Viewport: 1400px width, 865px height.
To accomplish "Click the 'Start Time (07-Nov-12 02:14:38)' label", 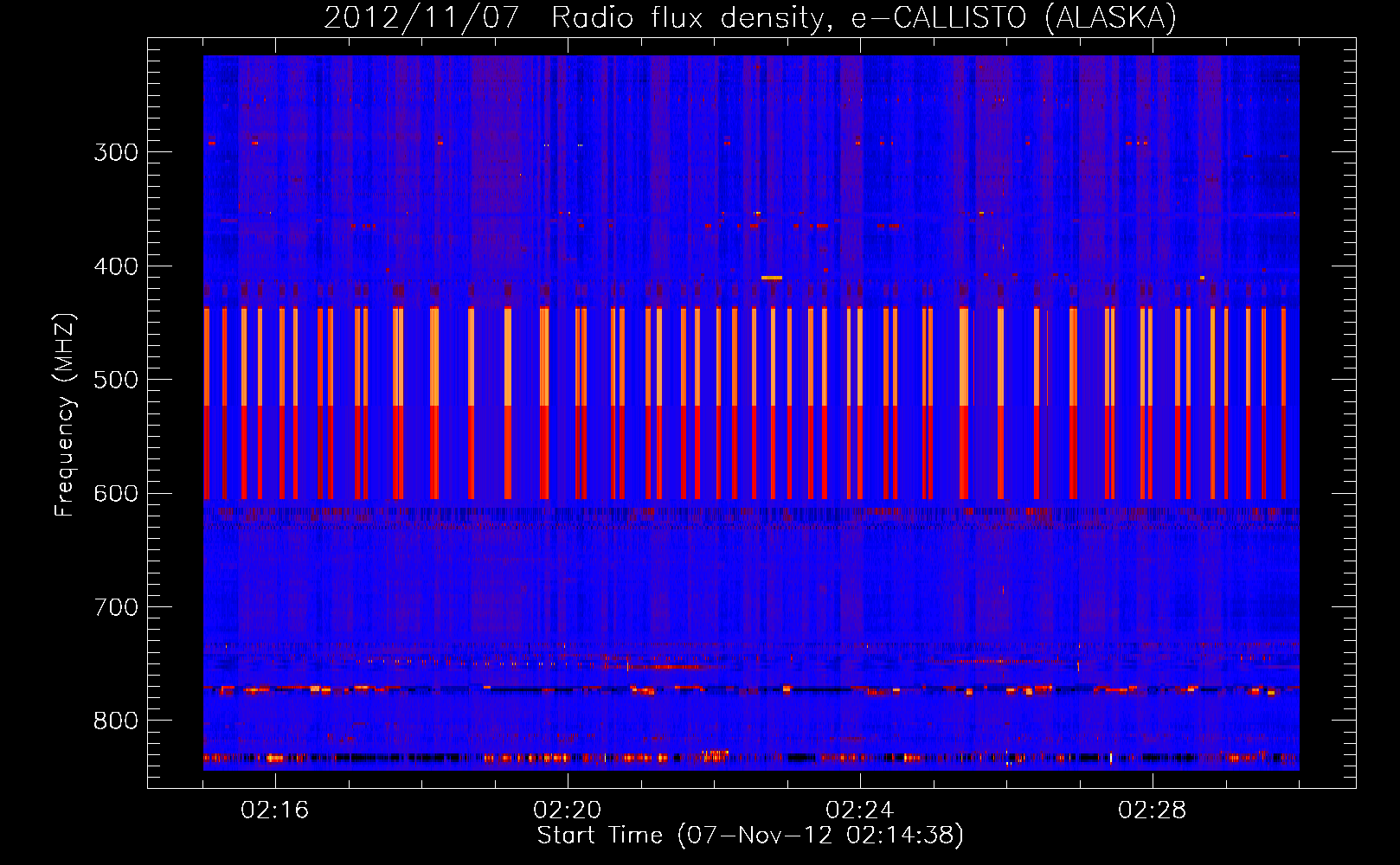I will point(750,836).
